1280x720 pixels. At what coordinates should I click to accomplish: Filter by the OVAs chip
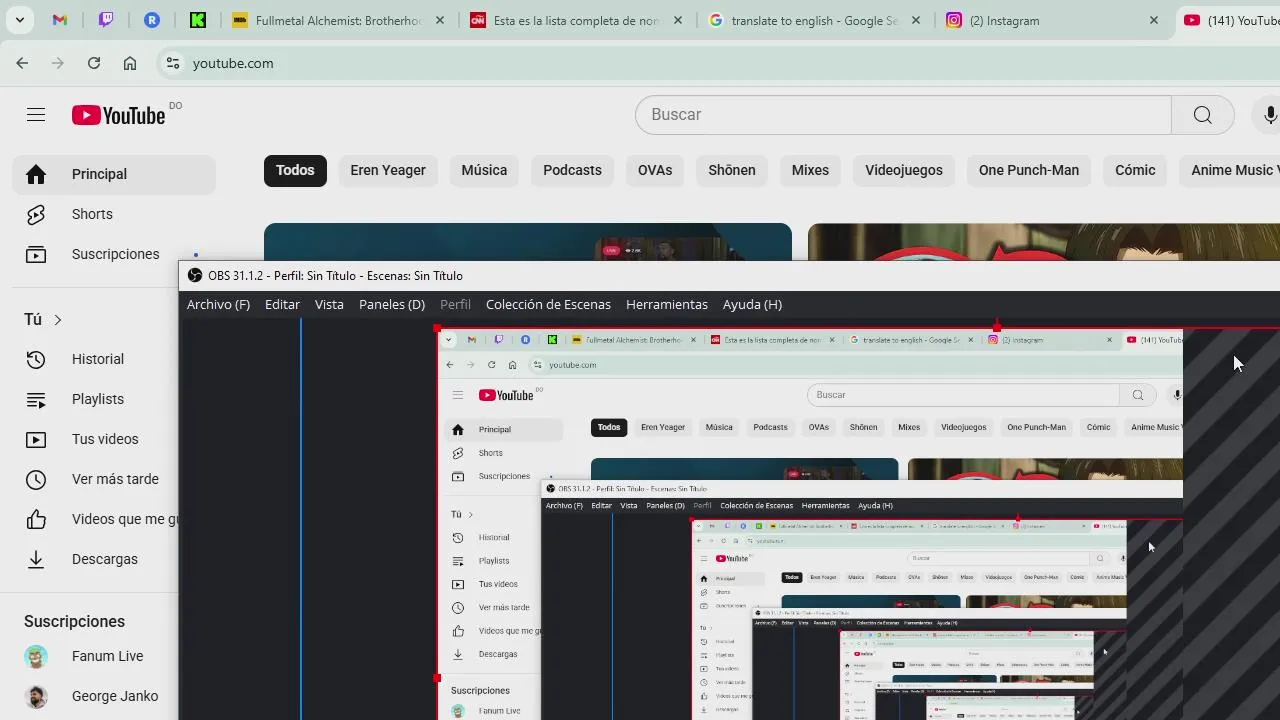655,170
